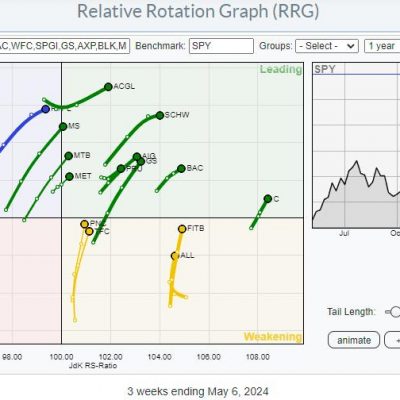Select the BAC data point
Image resolution: width=400 pixels, height=400 pixels.
click(x=181, y=169)
